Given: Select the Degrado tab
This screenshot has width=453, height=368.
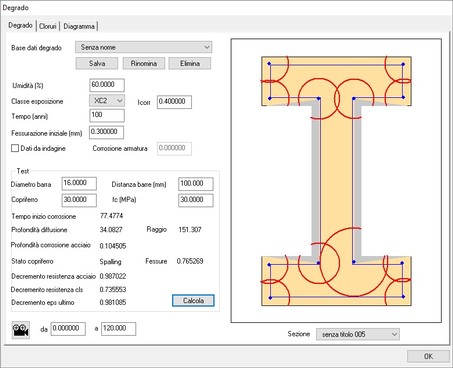Looking at the screenshot, I should click(20, 25).
